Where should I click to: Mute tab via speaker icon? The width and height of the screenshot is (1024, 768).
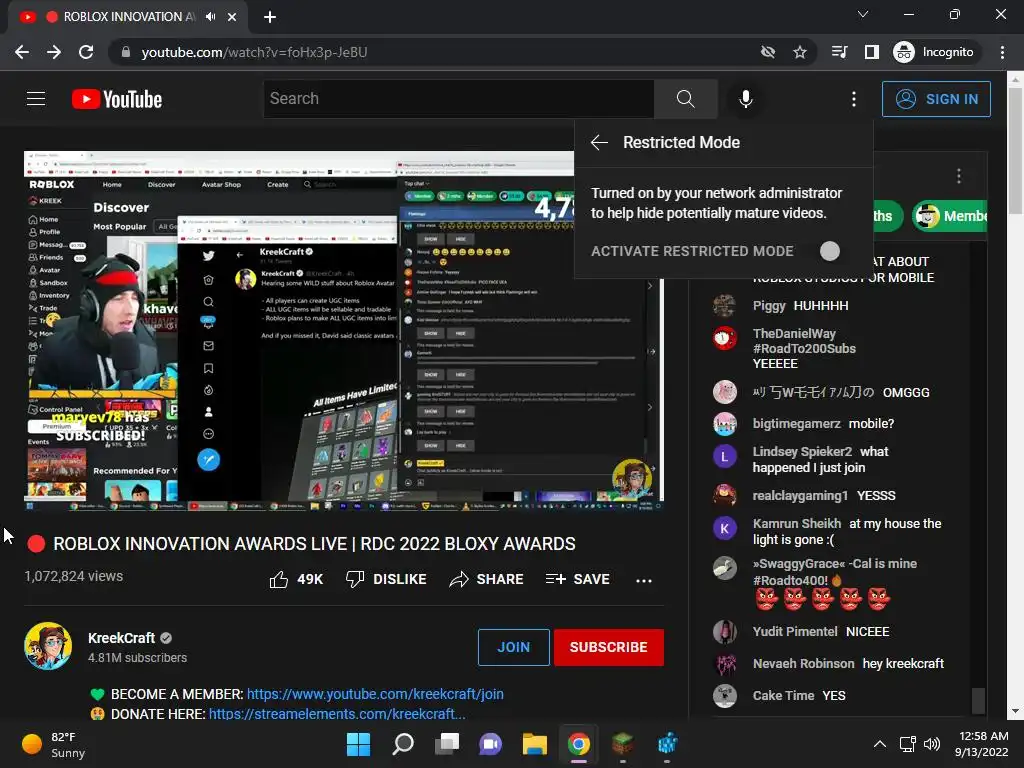[x=210, y=17]
